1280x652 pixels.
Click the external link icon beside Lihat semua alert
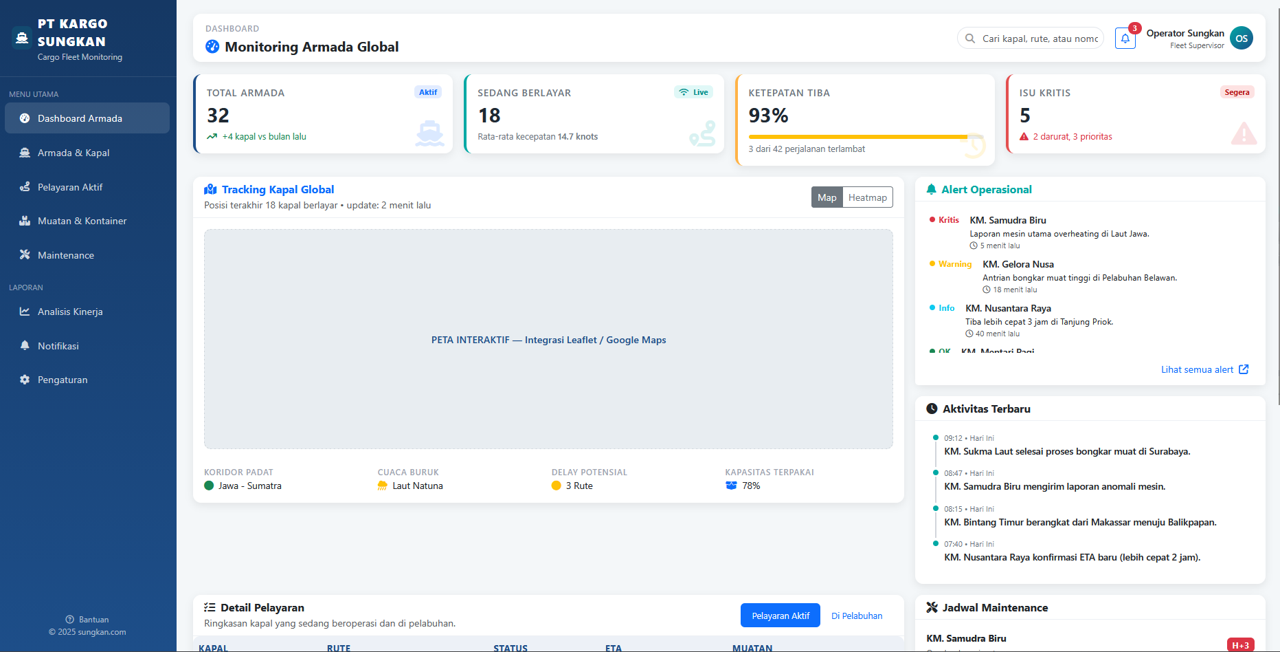1244,369
